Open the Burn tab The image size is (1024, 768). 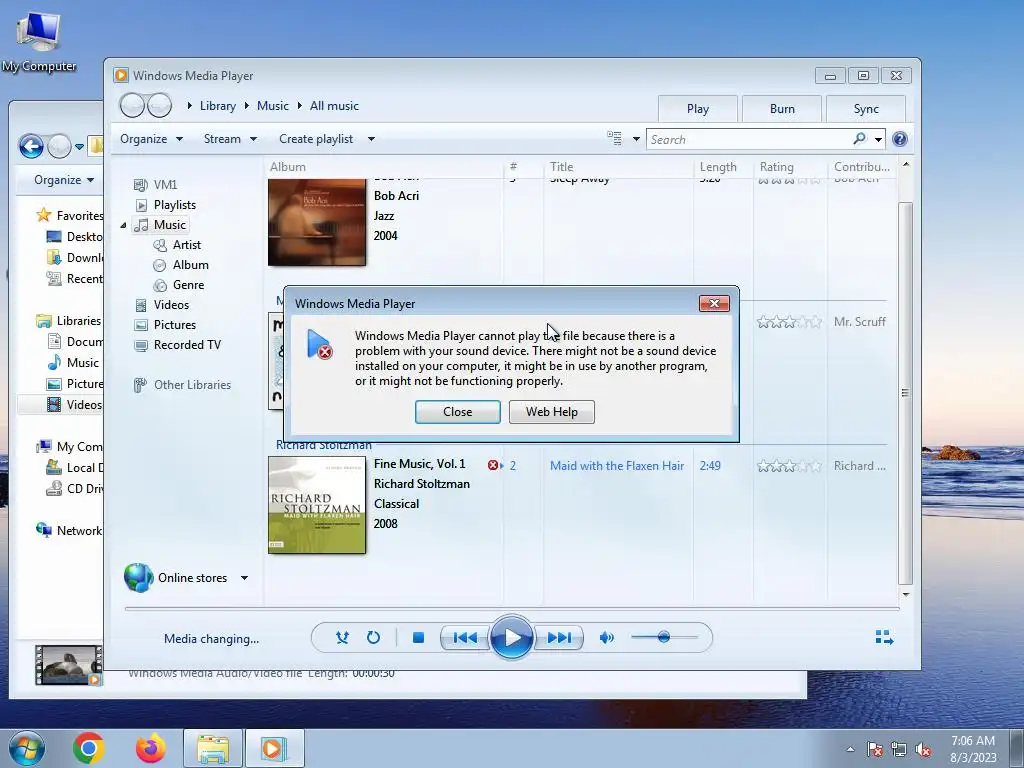tap(782, 109)
